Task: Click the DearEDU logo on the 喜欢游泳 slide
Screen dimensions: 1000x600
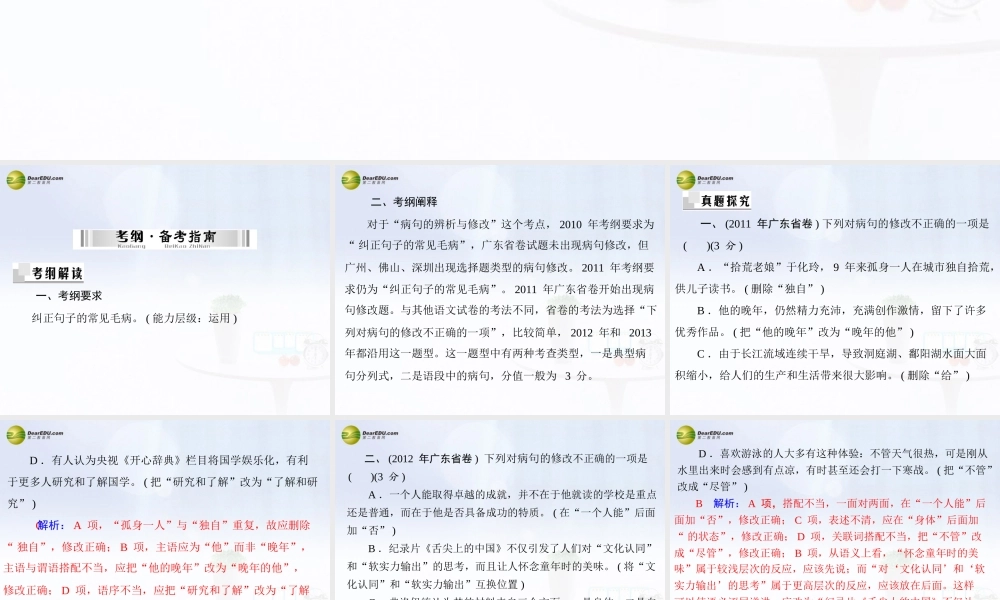Action: pos(705,435)
